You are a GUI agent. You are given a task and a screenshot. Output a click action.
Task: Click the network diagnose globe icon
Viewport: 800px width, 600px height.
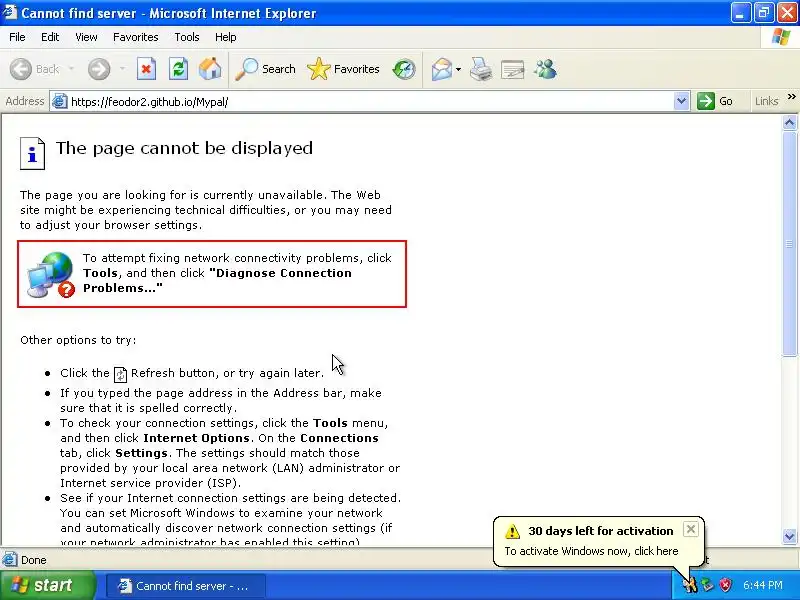pos(51,274)
